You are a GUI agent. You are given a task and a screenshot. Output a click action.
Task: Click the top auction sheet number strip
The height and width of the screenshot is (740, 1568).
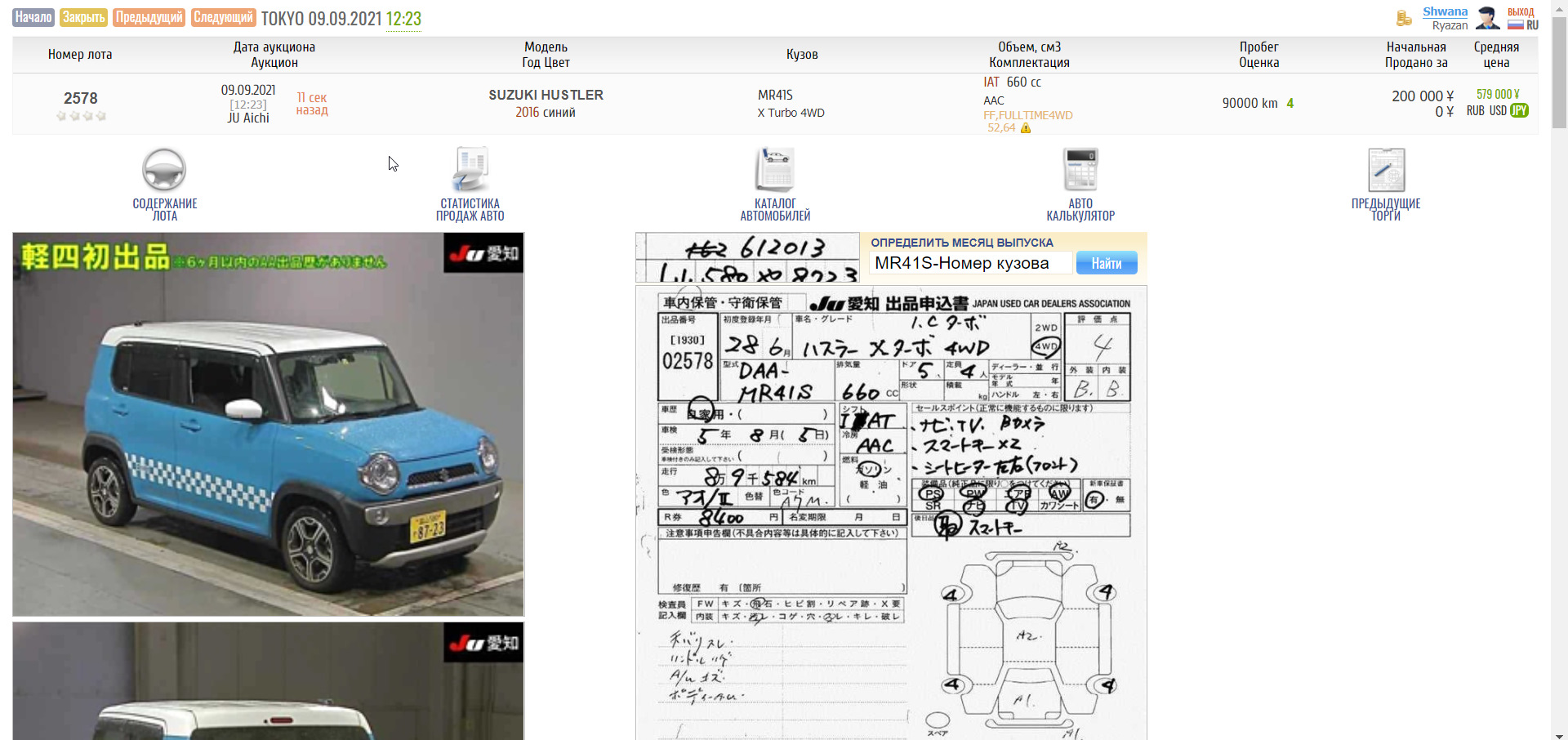[x=747, y=257]
